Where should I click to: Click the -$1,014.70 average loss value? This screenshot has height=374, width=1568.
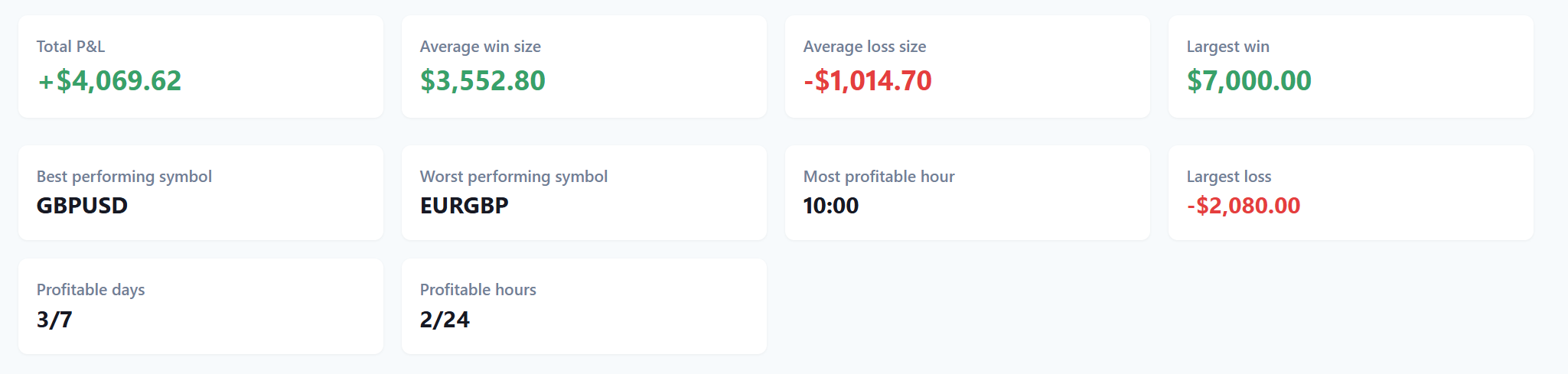(868, 80)
